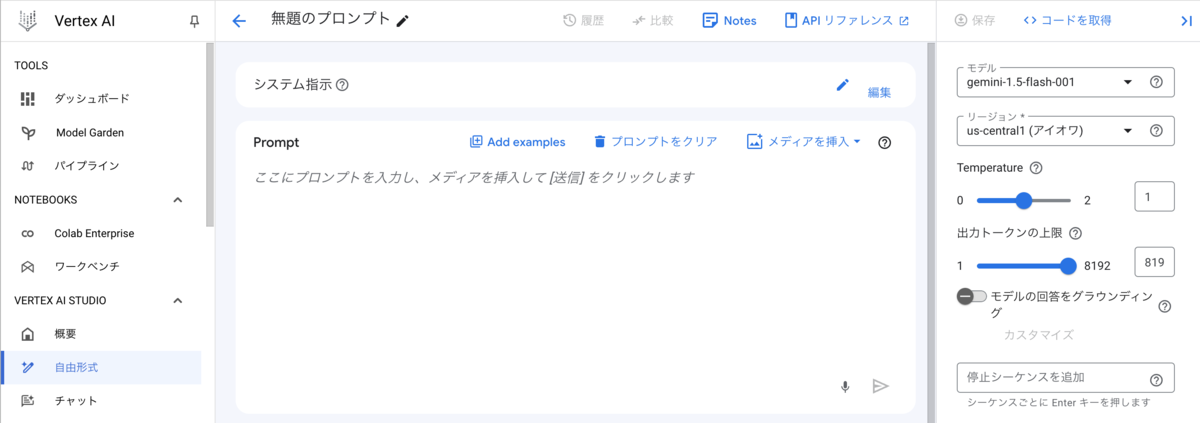Open help icon beside モデル dropdown

[x=1156, y=82]
